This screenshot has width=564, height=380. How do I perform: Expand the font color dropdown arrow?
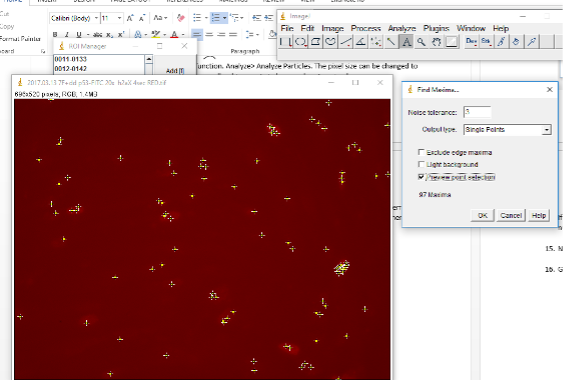[x=183, y=35]
